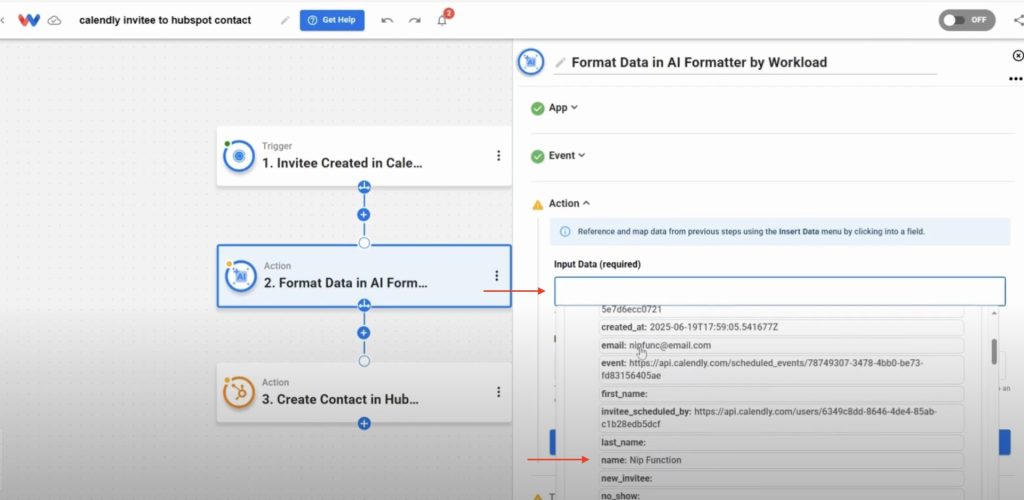Close the step configuration panel

pyautogui.click(x=1017, y=56)
